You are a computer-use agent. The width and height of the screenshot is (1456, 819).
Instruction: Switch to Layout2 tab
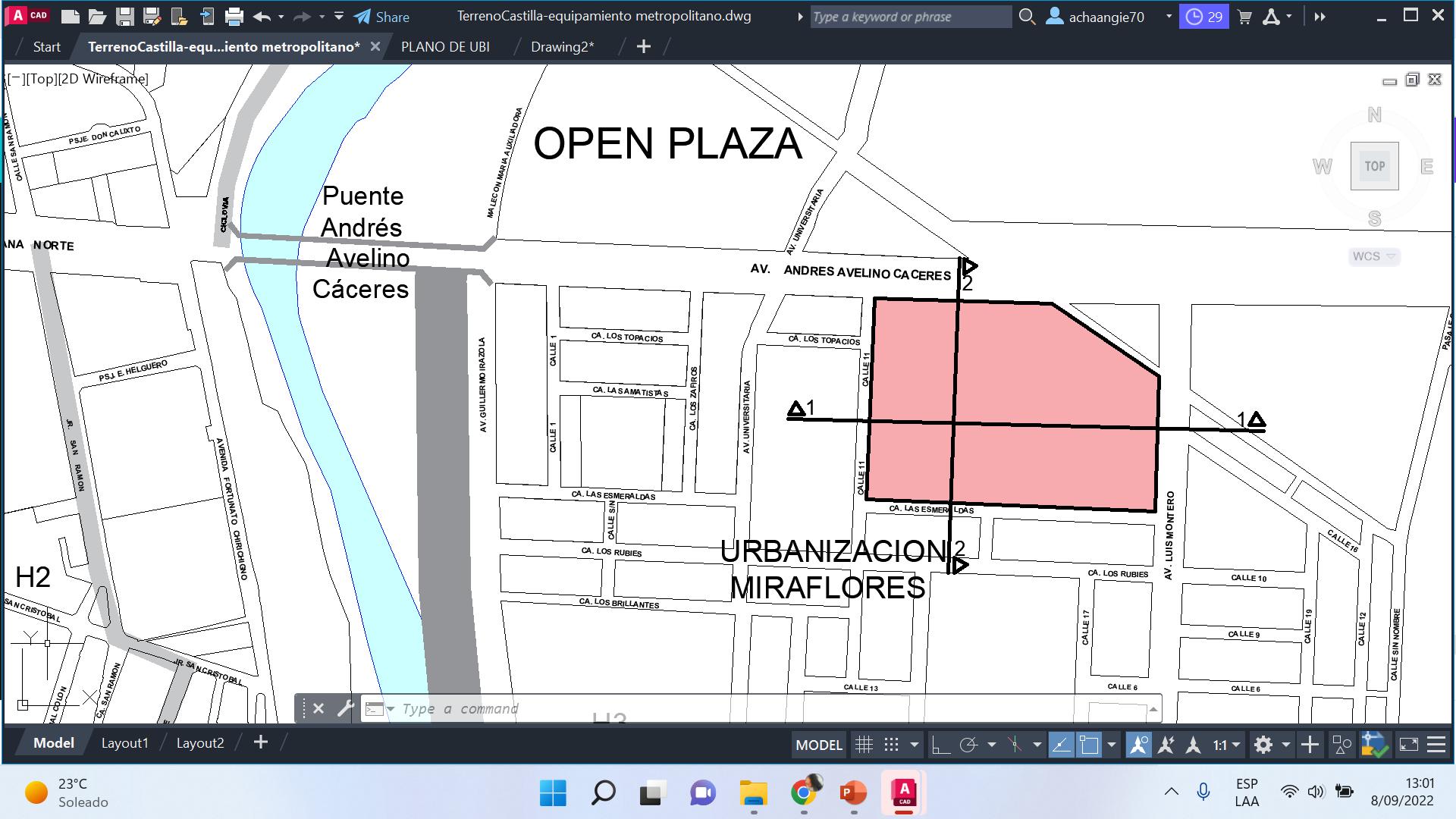pyautogui.click(x=200, y=743)
